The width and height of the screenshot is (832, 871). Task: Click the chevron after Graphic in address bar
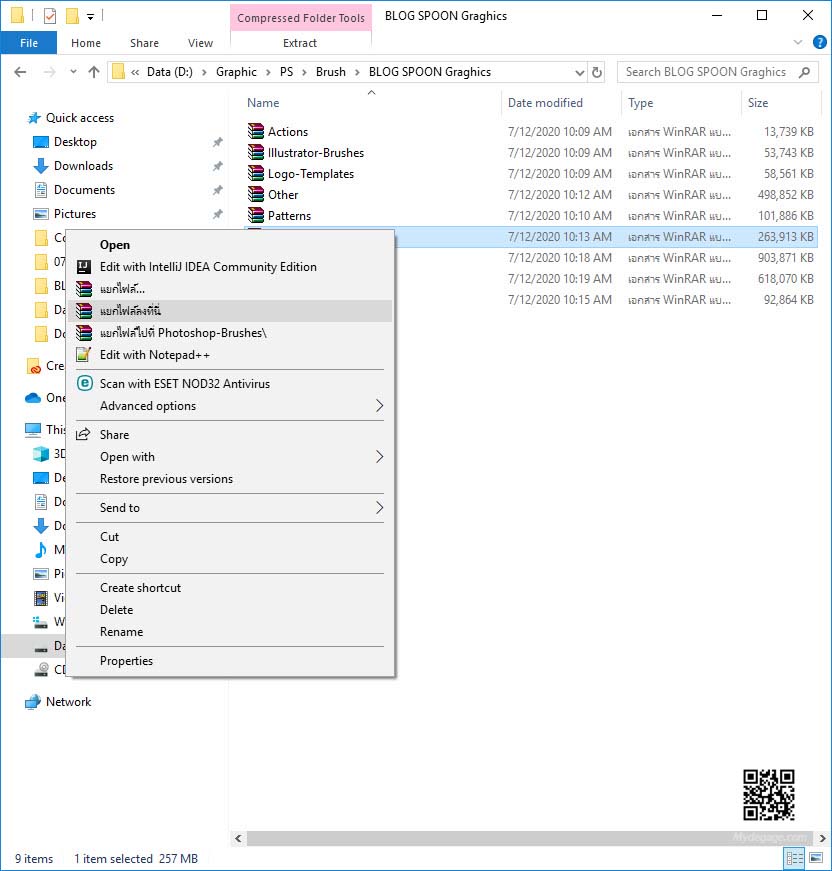point(268,72)
